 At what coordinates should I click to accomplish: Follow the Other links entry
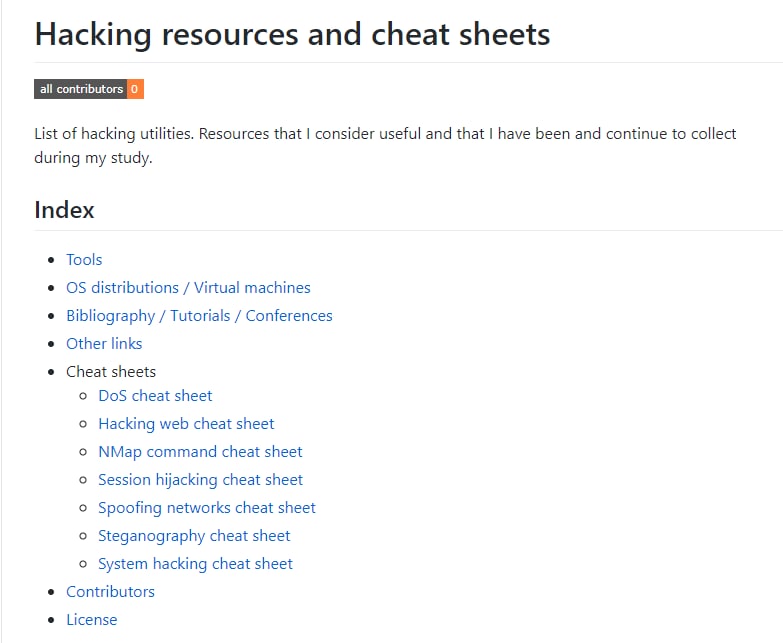coord(104,343)
